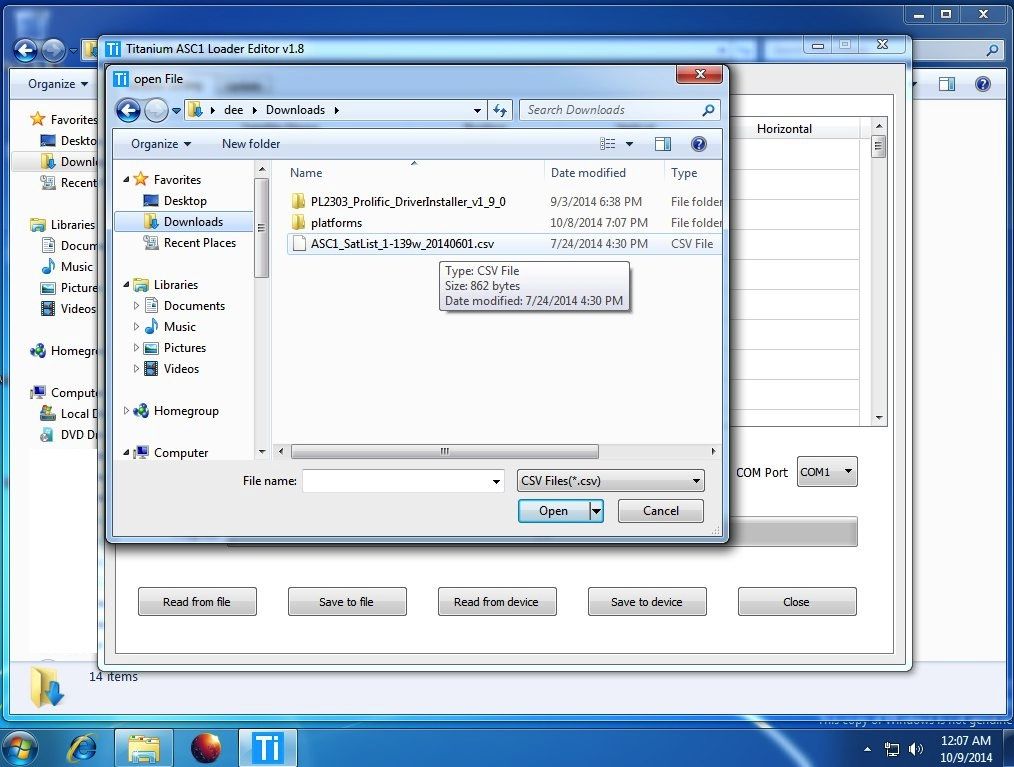The height and width of the screenshot is (767, 1014).
Task: Select Recent Places in dialog navigation tree
Action: (199, 243)
